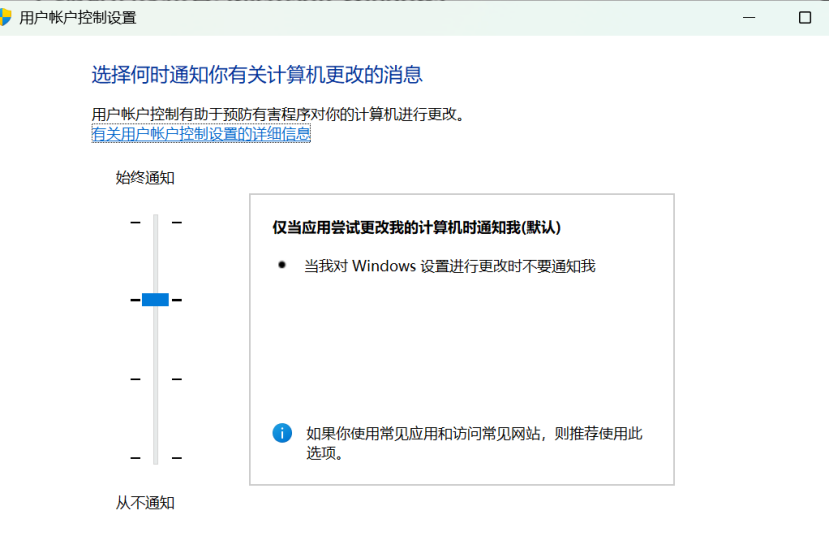
Task: Click the 从不通知 label
Action: [x=145, y=503]
